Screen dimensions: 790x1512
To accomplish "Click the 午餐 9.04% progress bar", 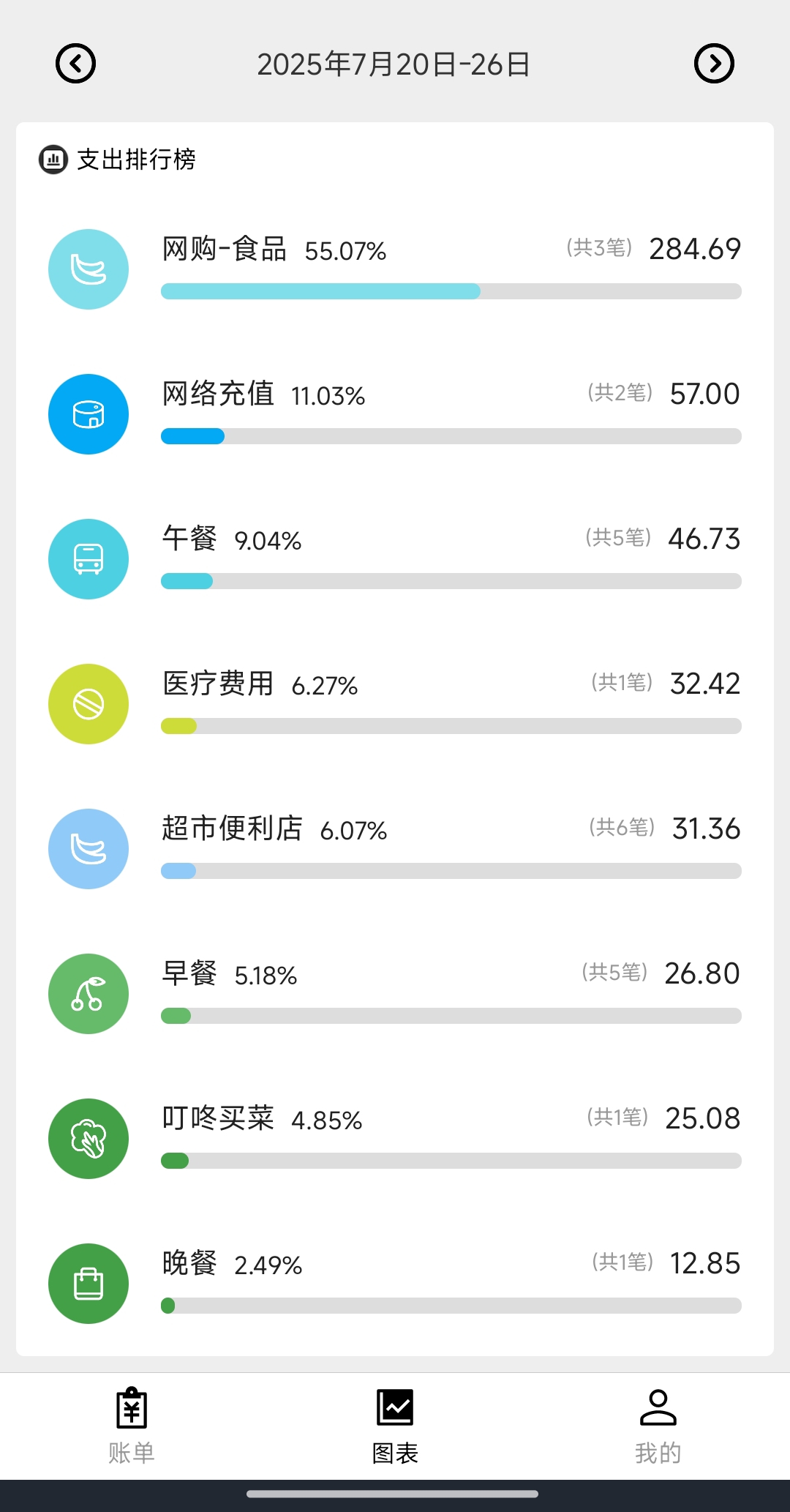I will [451, 581].
